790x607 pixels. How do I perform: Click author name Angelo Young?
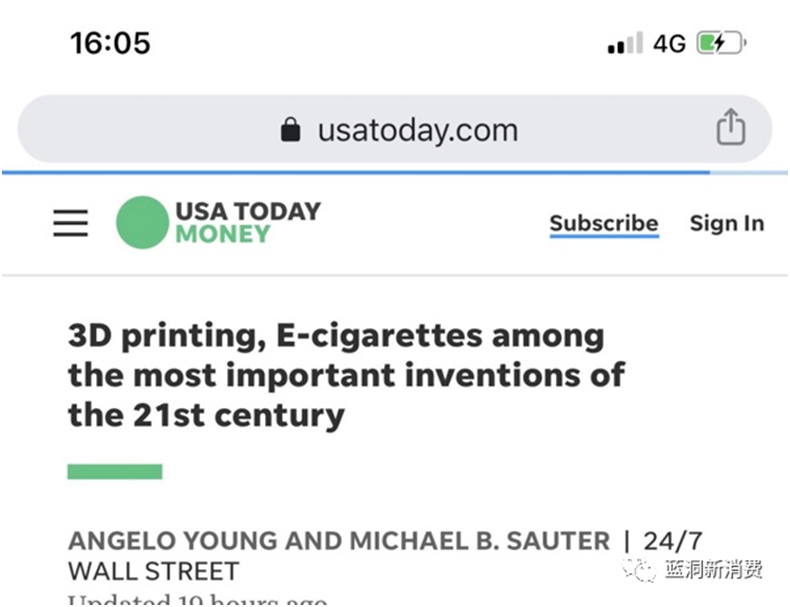coord(172,541)
